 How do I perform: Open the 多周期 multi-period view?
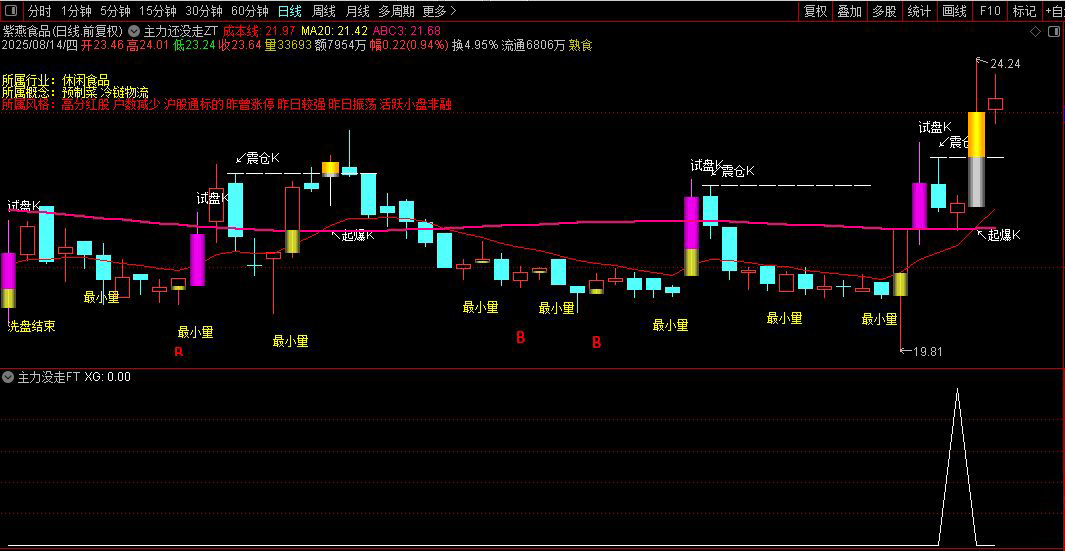(395, 11)
